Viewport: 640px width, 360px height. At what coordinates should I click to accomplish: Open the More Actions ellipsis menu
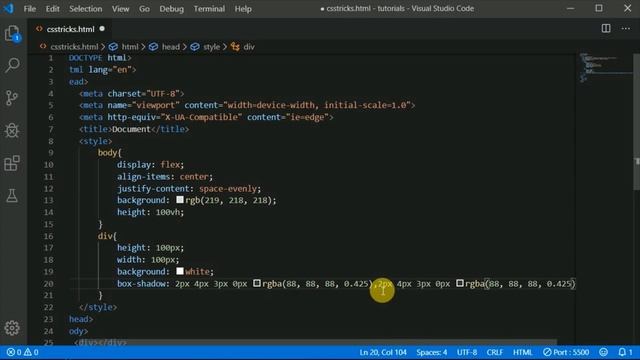tap(626, 28)
